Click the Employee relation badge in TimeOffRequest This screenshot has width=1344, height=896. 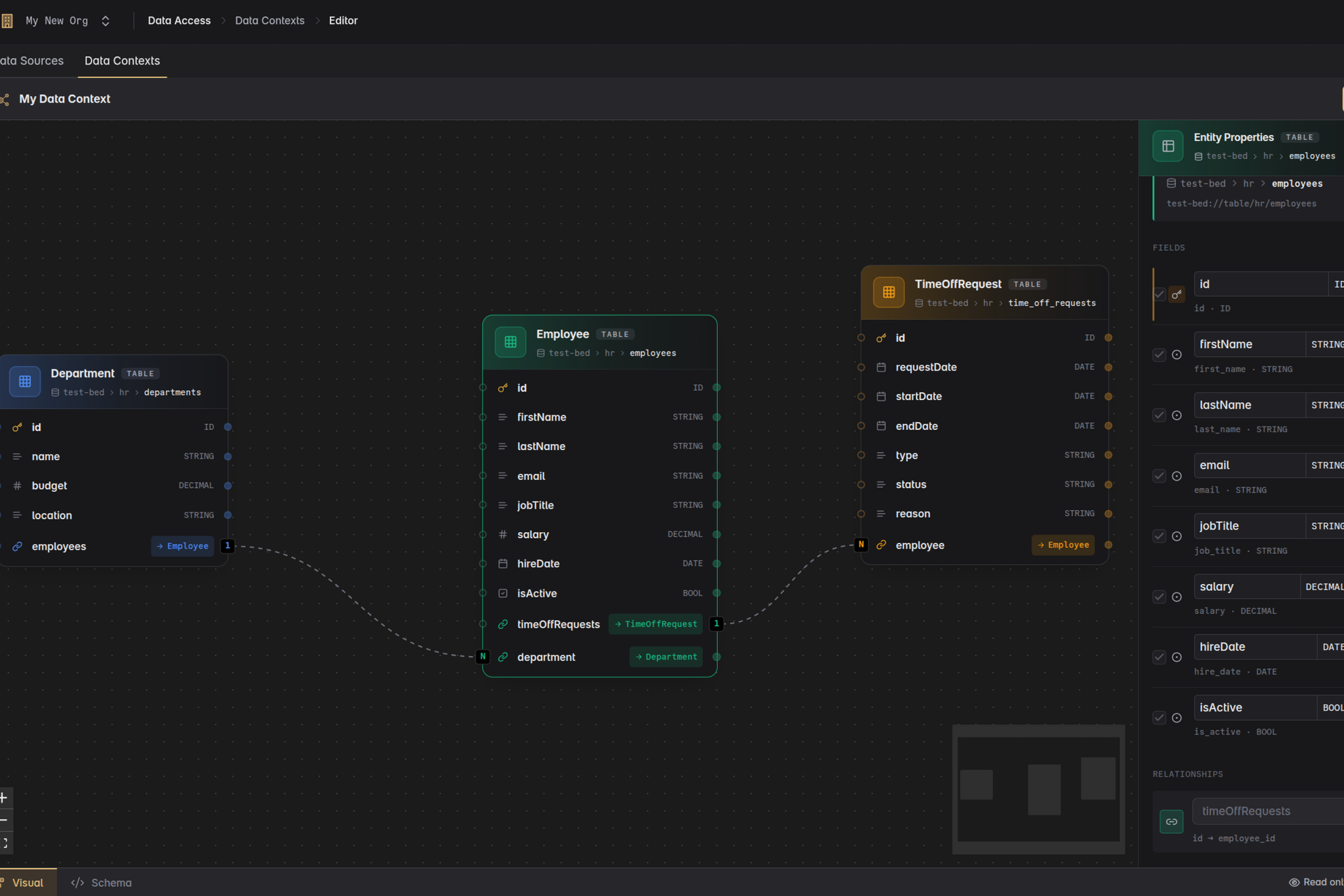click(x=1063, y=545)
